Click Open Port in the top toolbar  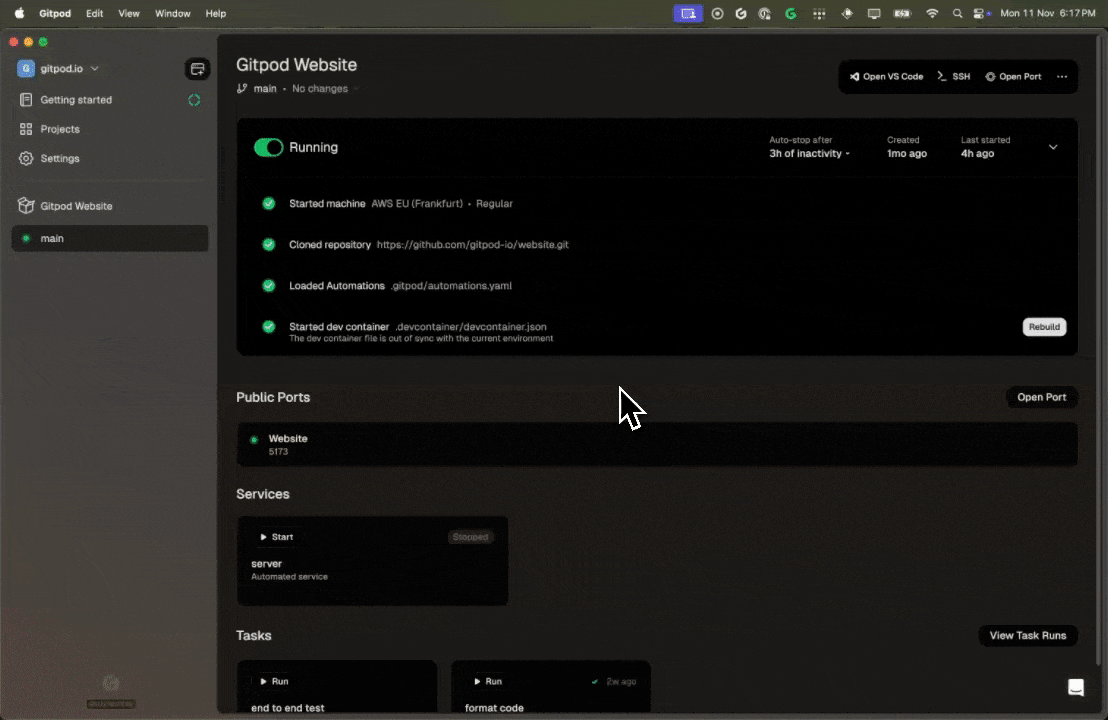click(1013, 76)
